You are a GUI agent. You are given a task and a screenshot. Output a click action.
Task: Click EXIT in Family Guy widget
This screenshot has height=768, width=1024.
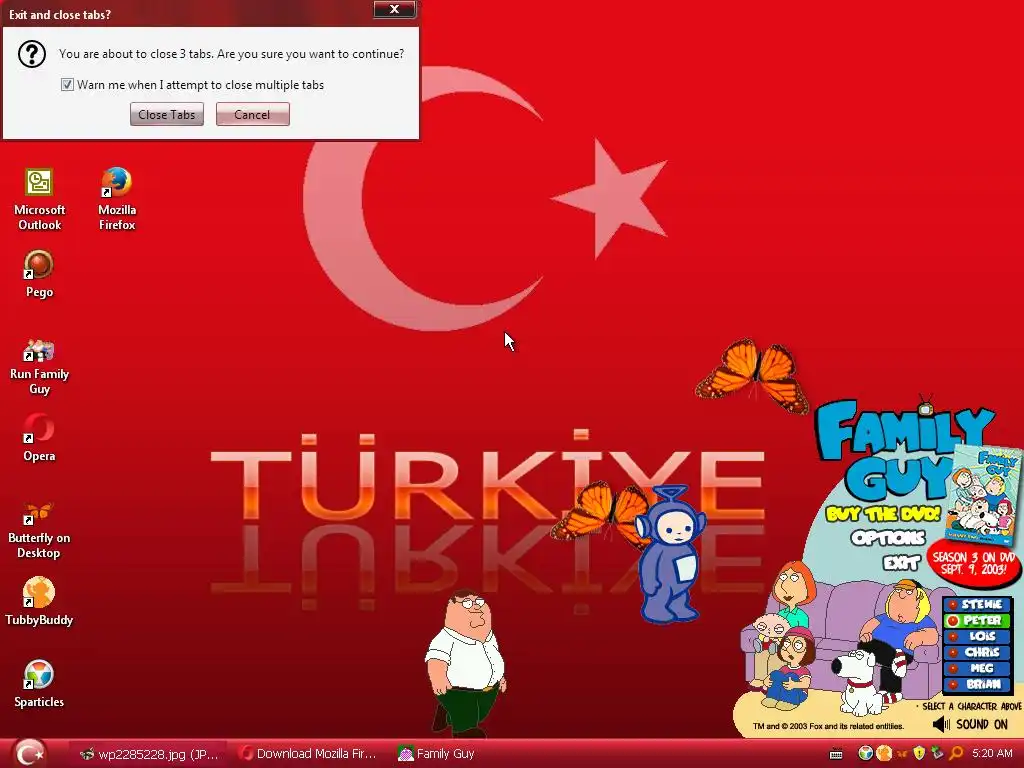point(901,562)
